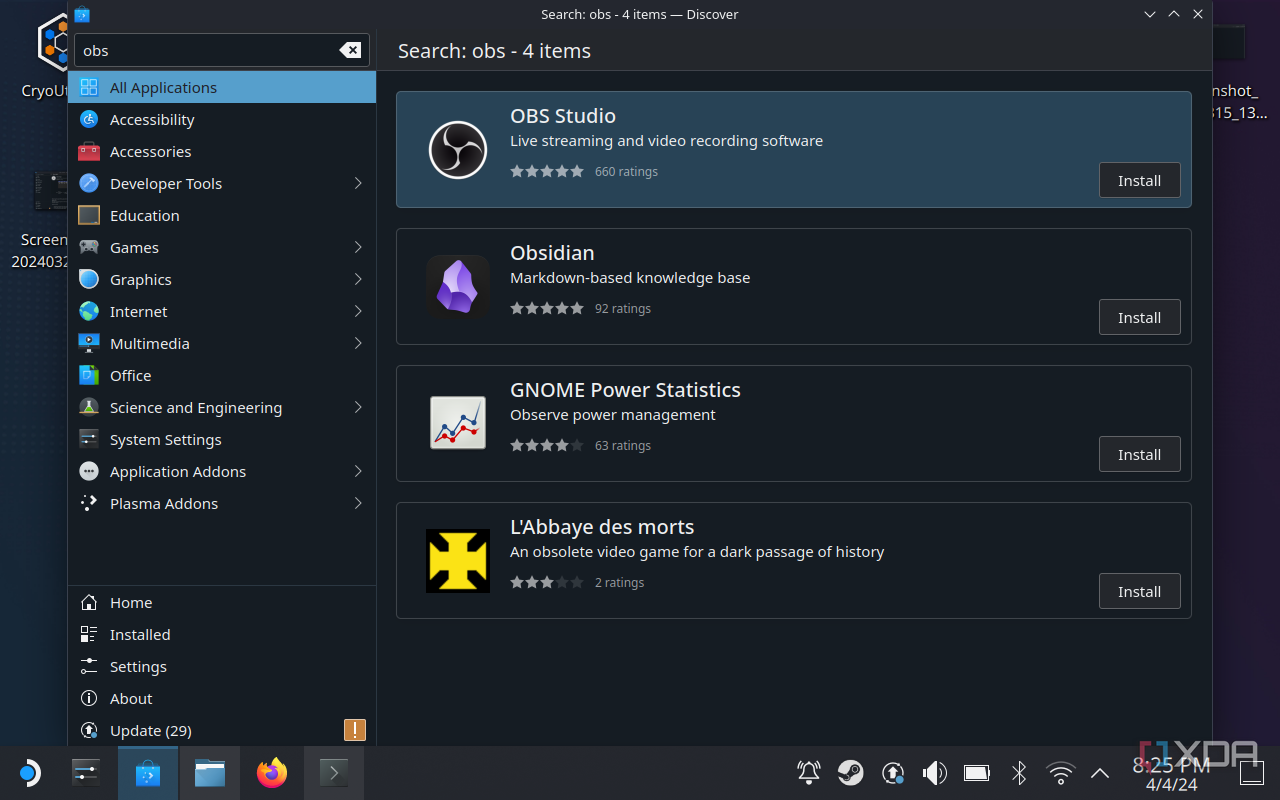
Task: Click the Obsidian title text
Action: (552, 253)
